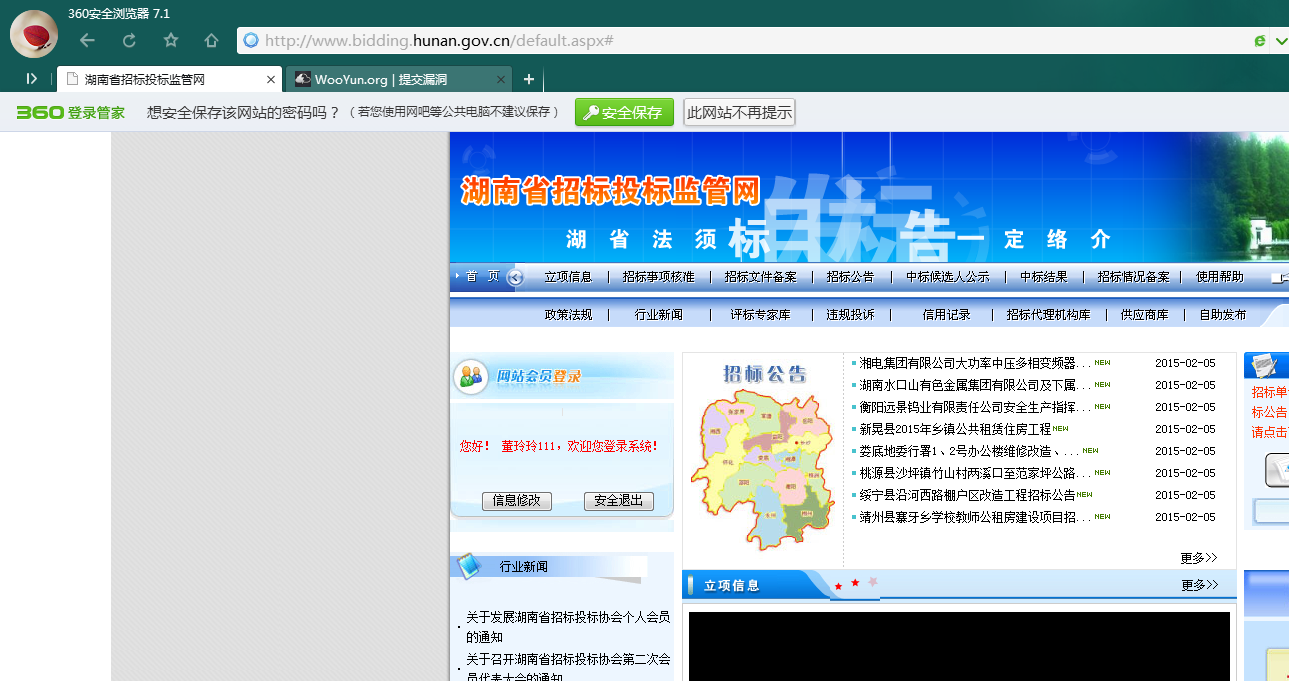1289x681 pixels.
Task: Open the 行业新闻 menu item in second row
Action: click(658, 314)
